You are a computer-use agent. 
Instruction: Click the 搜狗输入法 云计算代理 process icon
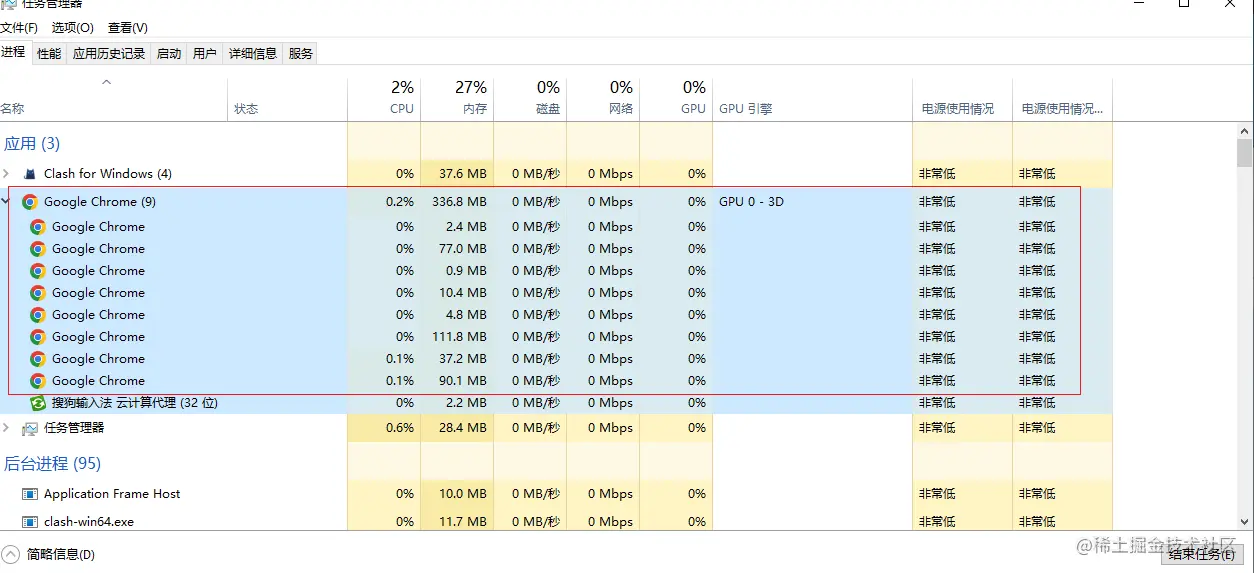(38, 403)
